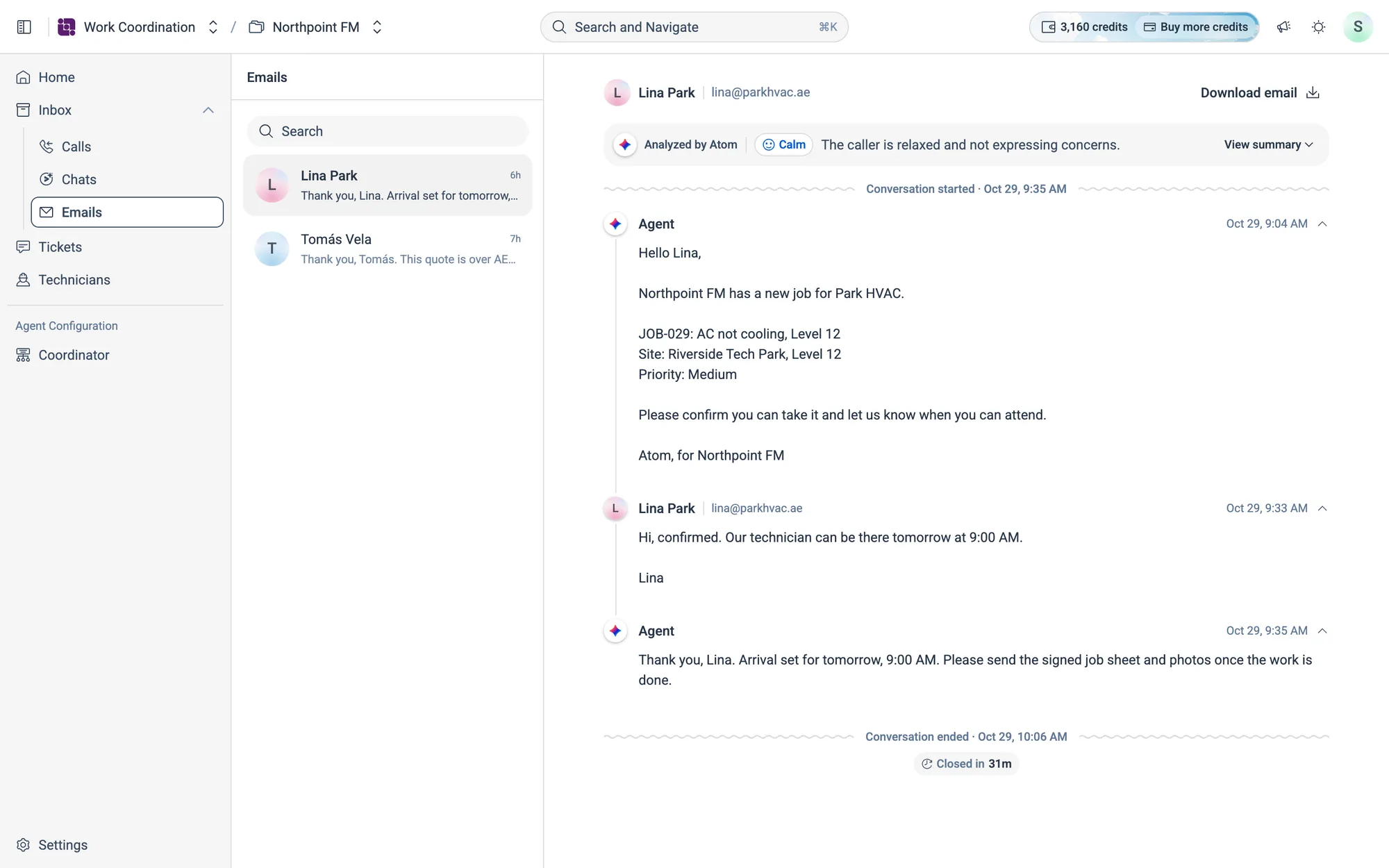
Task: Click the Atom analysis sparkle icon
Action: tap(625, 144)
